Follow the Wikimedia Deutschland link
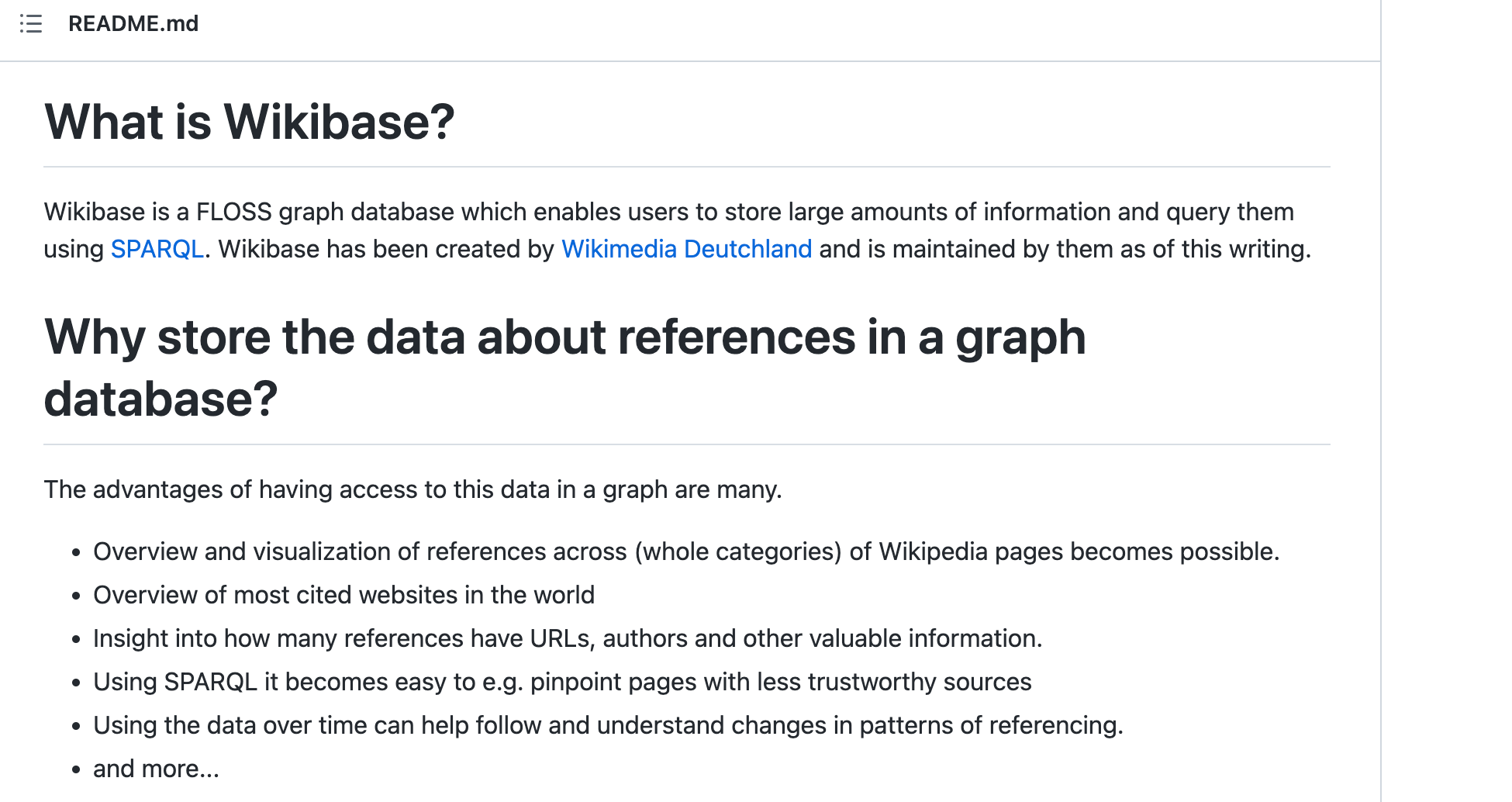This screenshot has height=802, width=1512. click(686, 249)
